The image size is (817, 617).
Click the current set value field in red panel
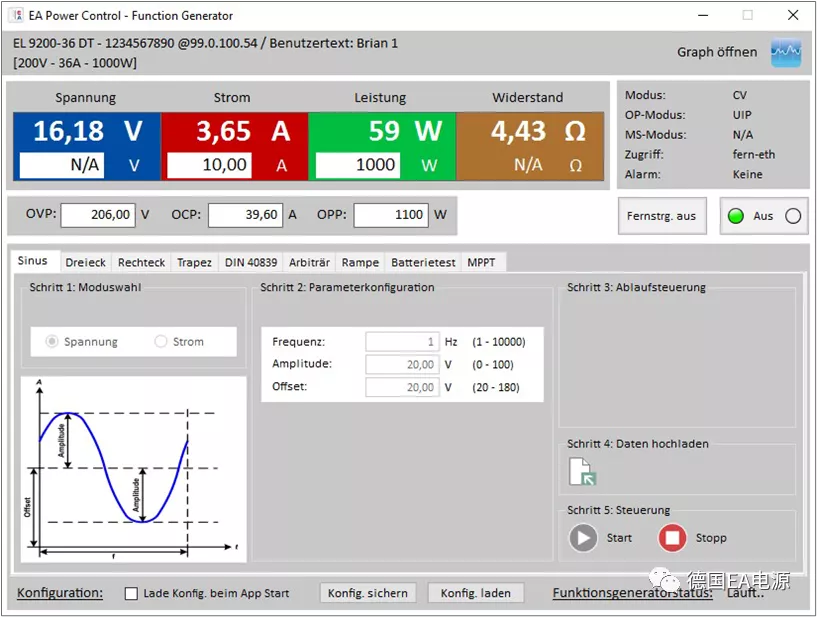(209, 165)
